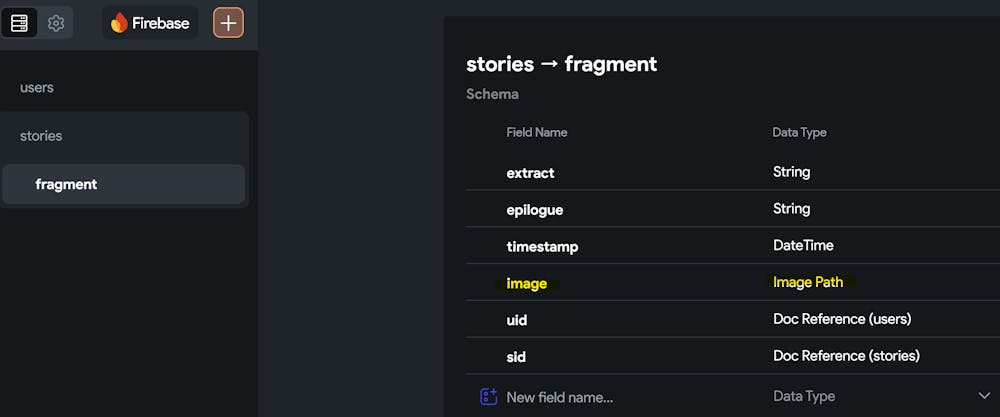Expand the Data Type dropdown chevron
Viewport: 1000px width, 417px height.
[x=983, y=396]
